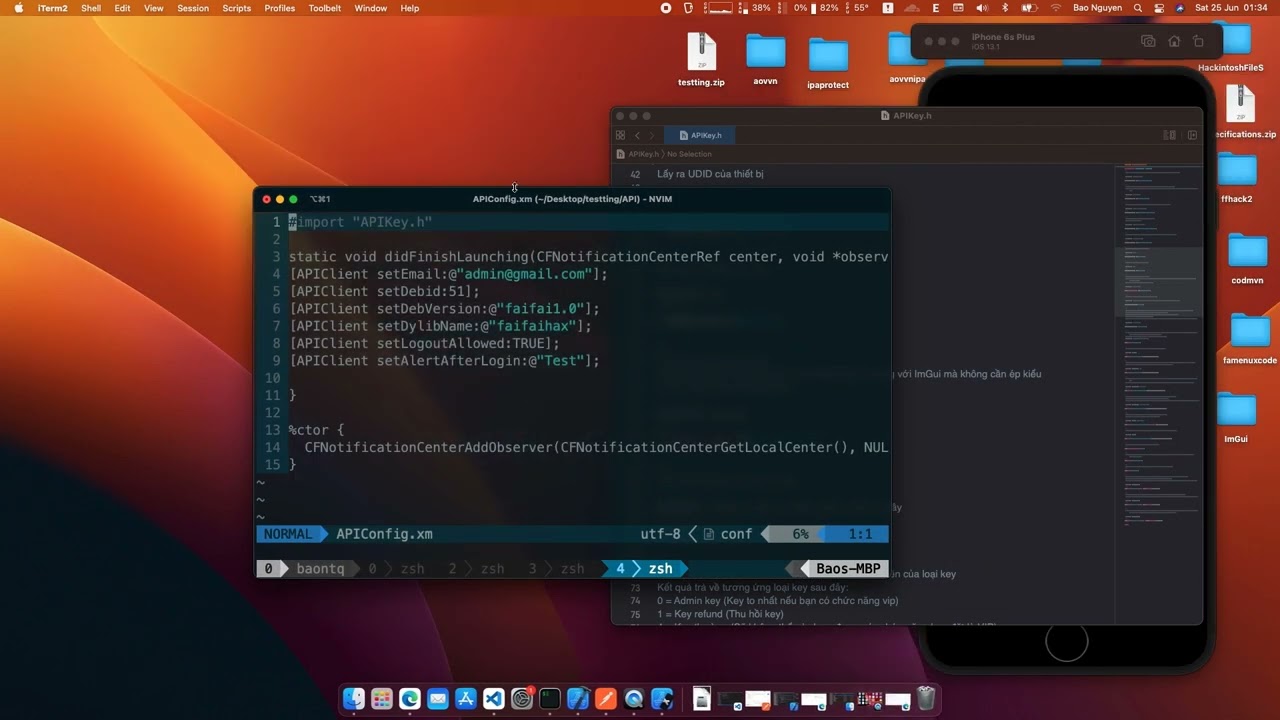The image size is (1280, 720).
Task: Open QuickTime Player from the Dock
Action: 633,699
